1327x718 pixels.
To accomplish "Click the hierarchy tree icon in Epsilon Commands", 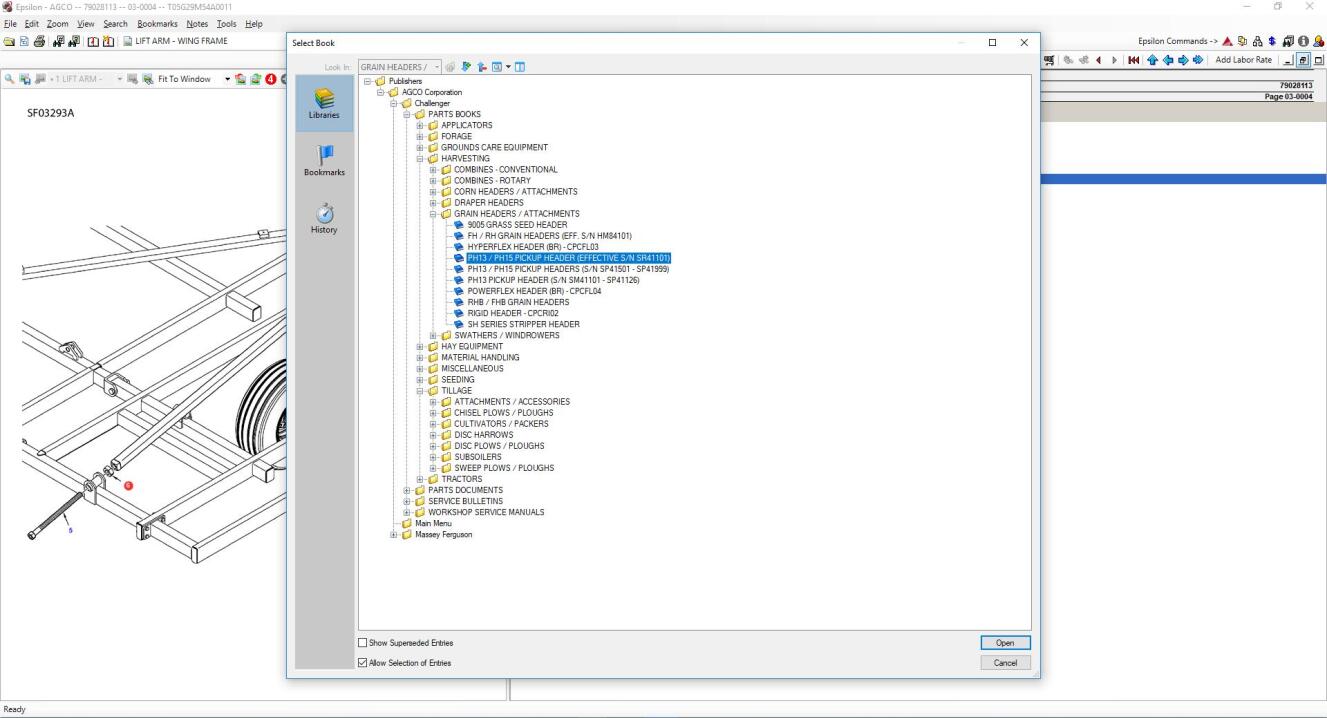I will click(x=1260, y=41).
